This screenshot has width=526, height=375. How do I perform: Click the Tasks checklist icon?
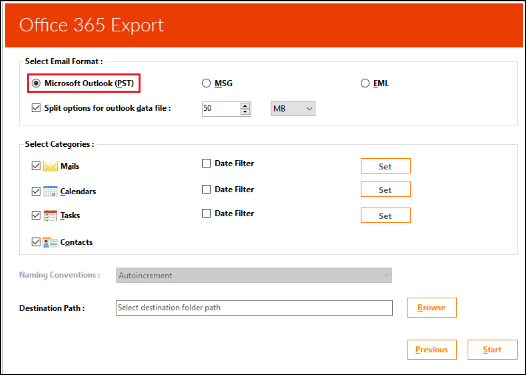[x=50, y=215]
